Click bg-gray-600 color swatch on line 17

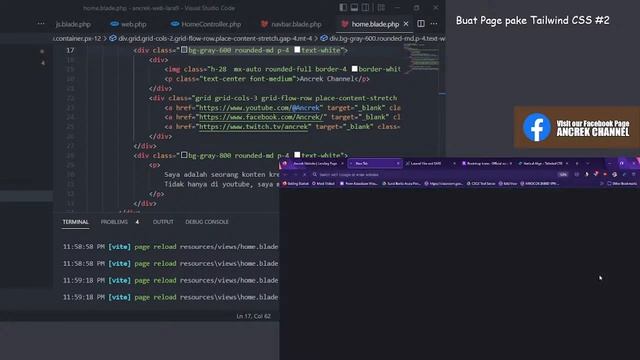click(x=184, y=50)
